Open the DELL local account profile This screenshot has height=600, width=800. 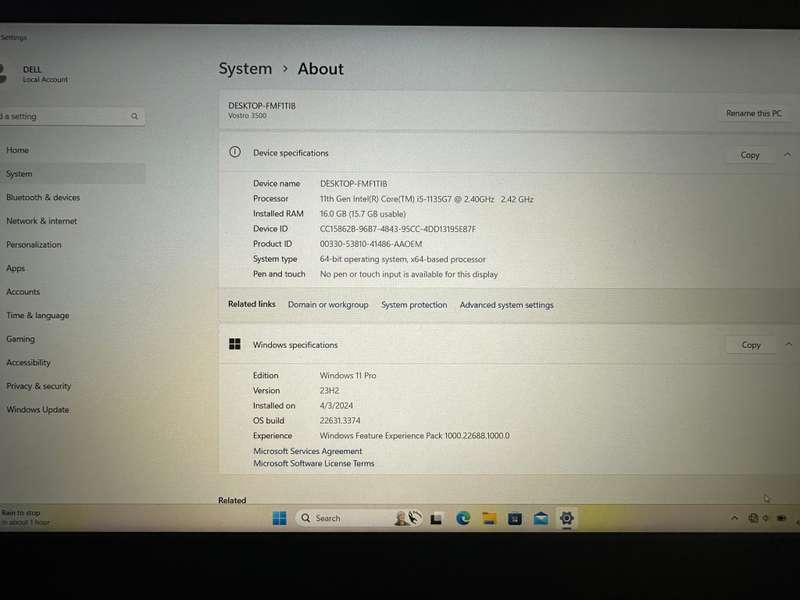tap(35, 74)
